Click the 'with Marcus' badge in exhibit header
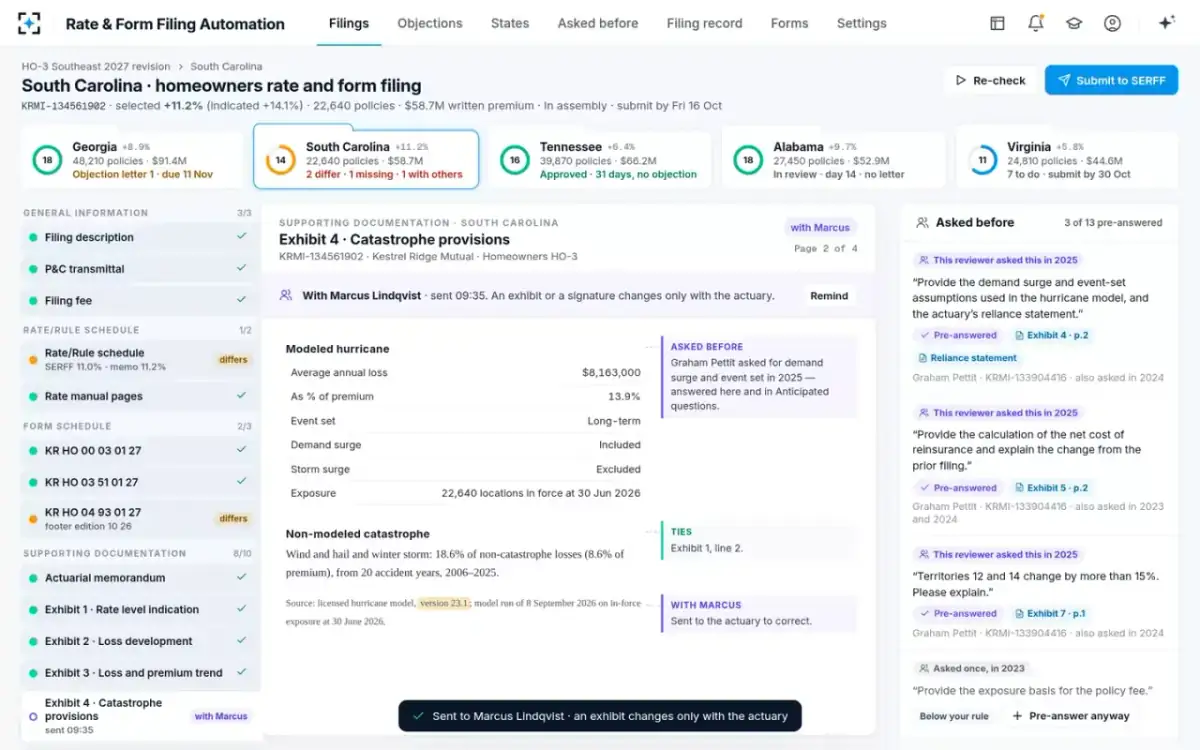 820,227
